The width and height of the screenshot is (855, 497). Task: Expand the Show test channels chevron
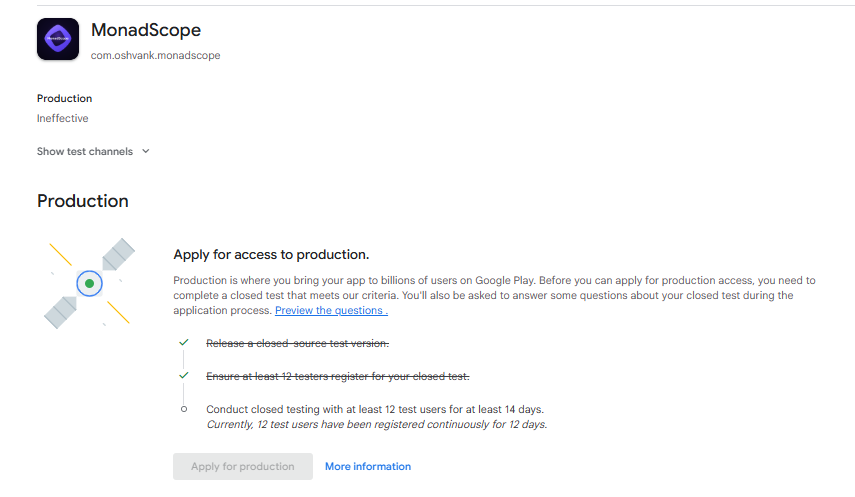pos(146,151)
